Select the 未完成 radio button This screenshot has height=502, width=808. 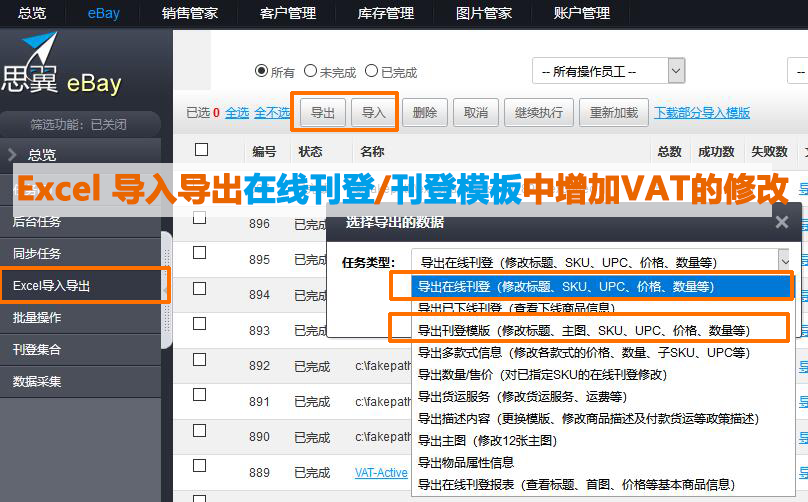pos(310,71)
